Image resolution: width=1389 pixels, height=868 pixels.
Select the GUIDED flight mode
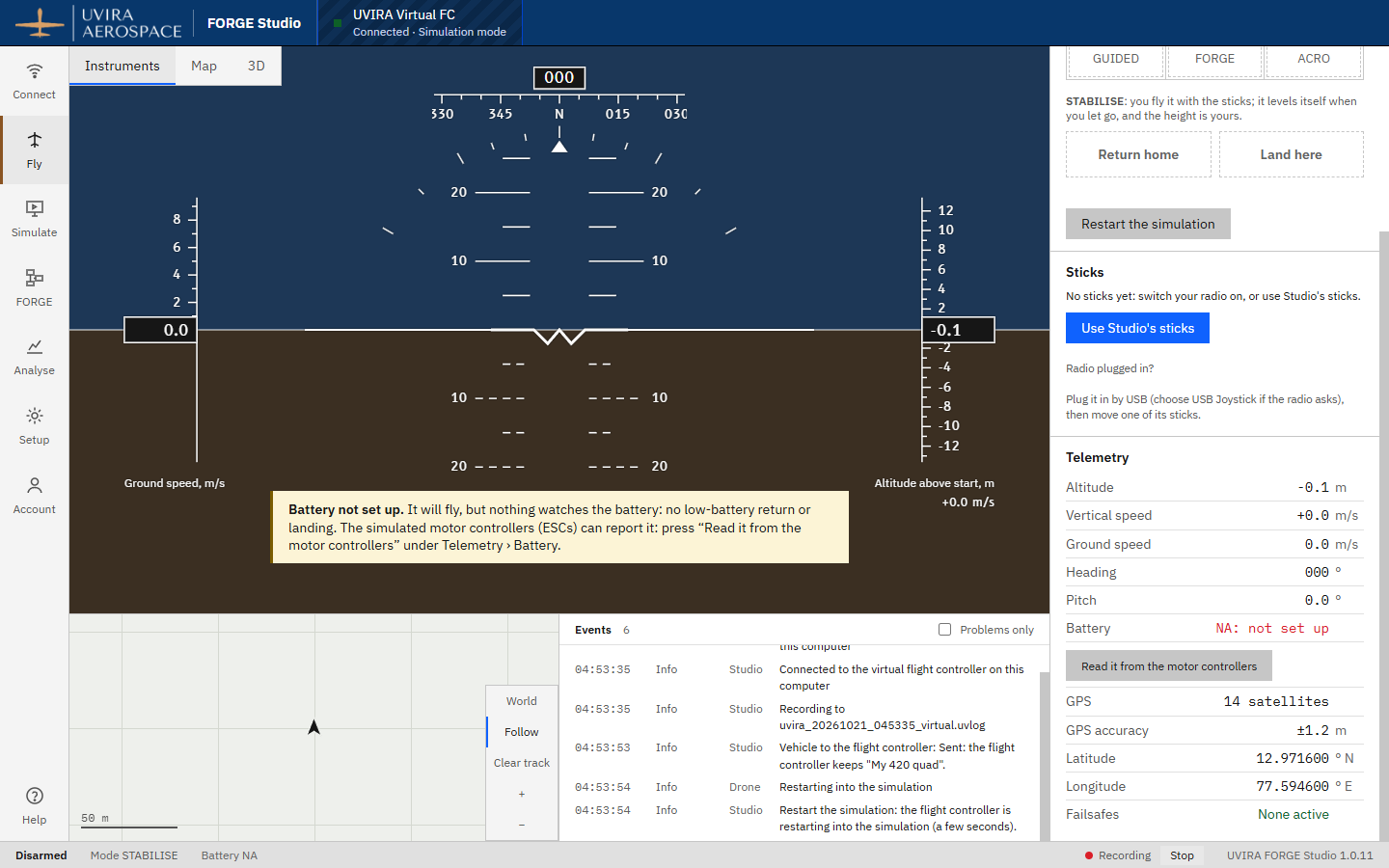tap(1116, 60)
